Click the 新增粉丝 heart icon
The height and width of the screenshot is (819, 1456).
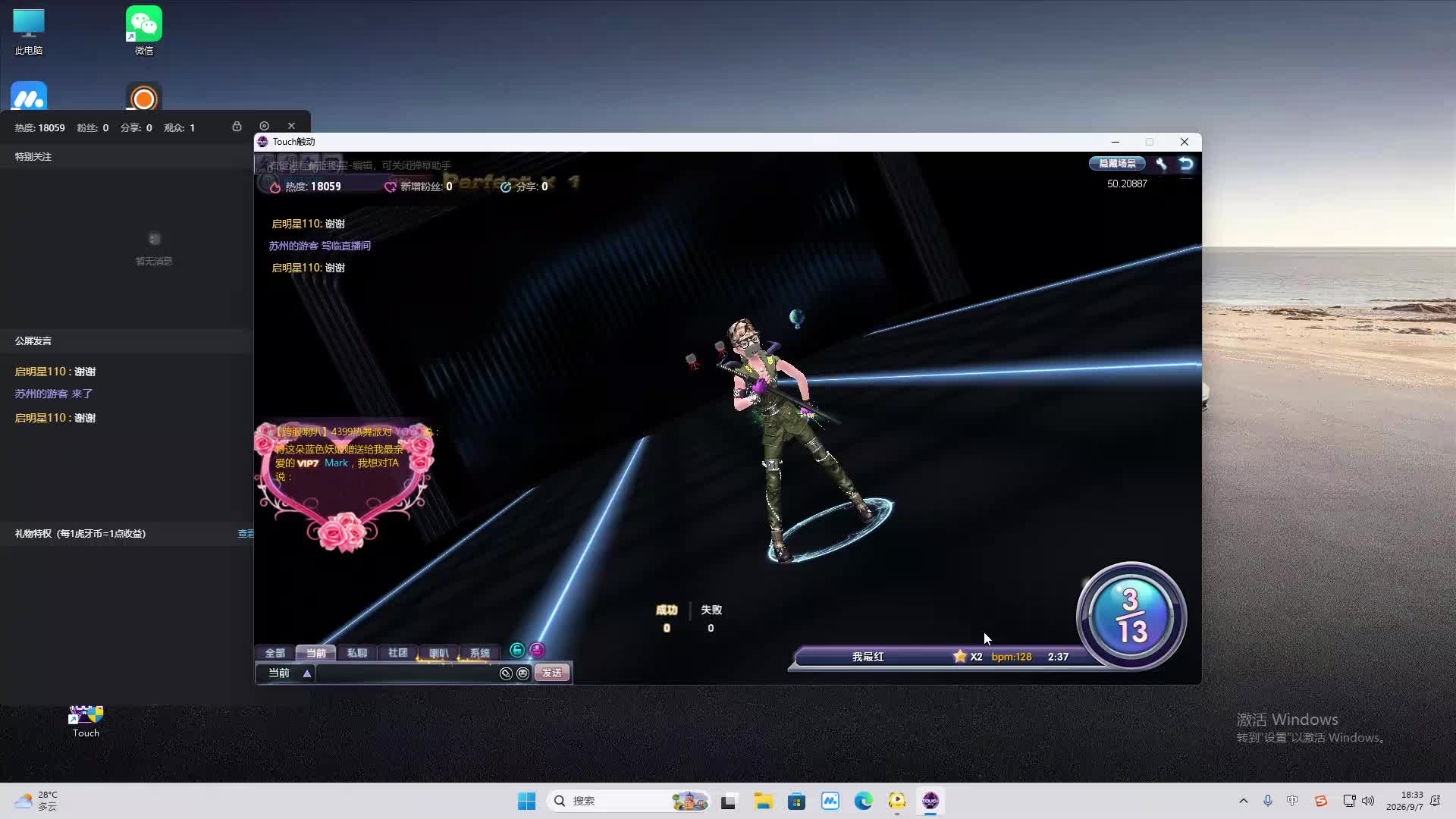pos(391,187)
